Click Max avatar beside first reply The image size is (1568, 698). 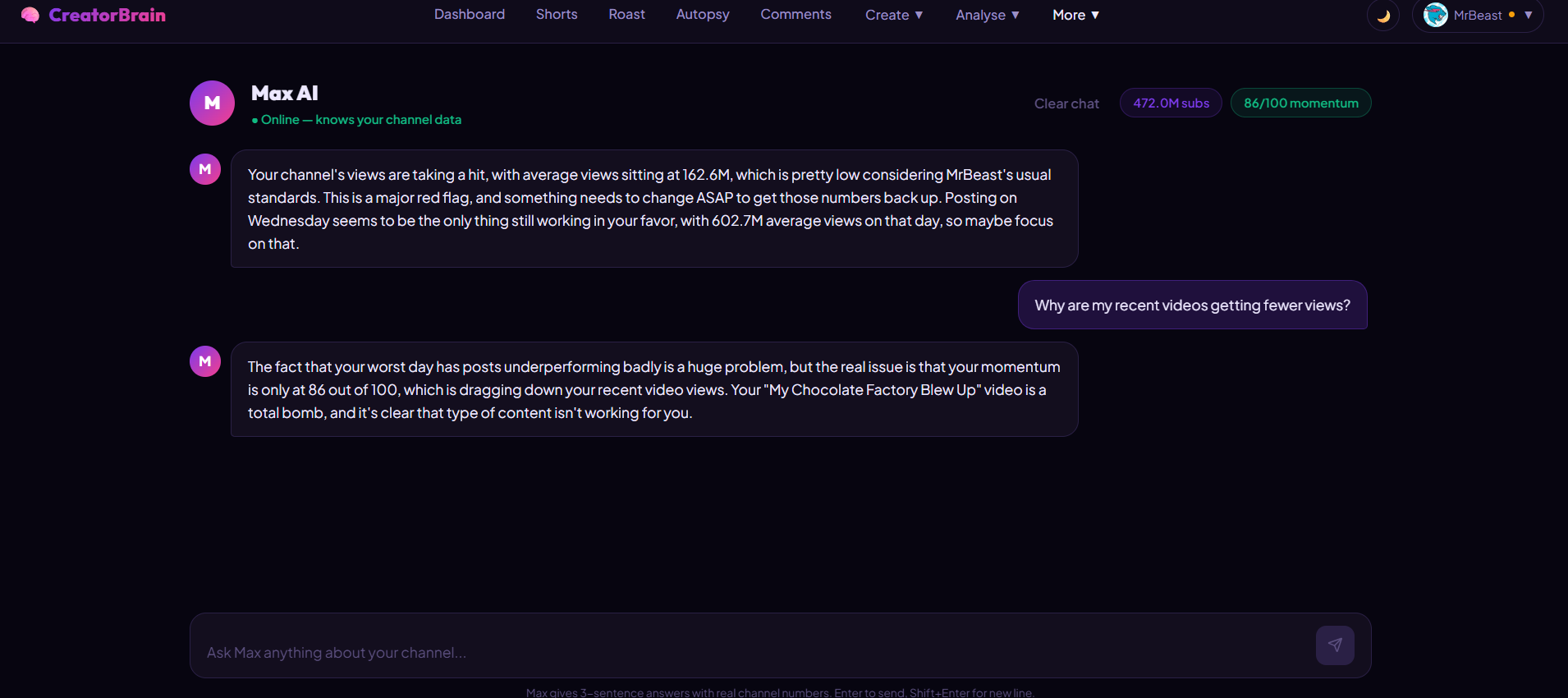coord(205,169)
